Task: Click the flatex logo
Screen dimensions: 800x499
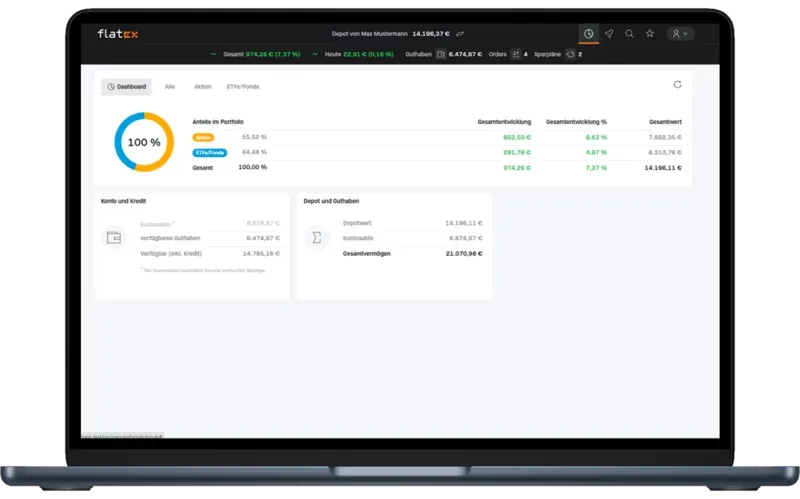Action: [118, 34]
